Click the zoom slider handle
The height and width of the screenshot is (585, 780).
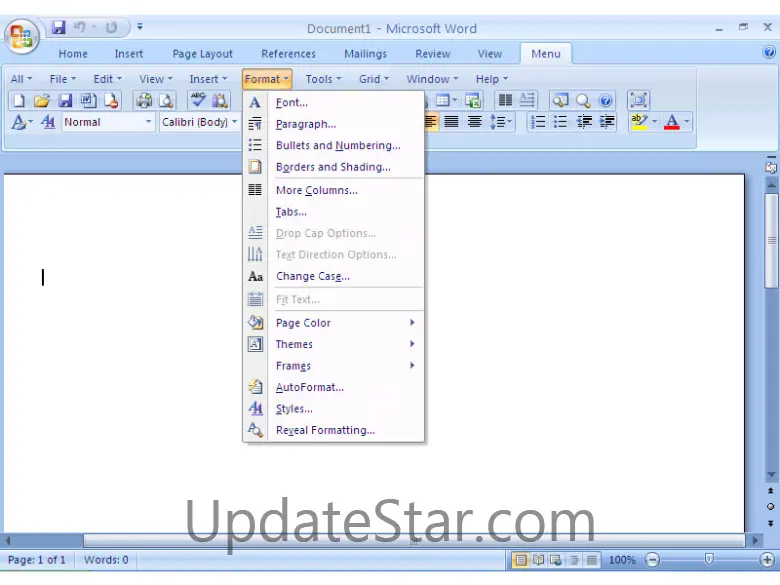709,560
